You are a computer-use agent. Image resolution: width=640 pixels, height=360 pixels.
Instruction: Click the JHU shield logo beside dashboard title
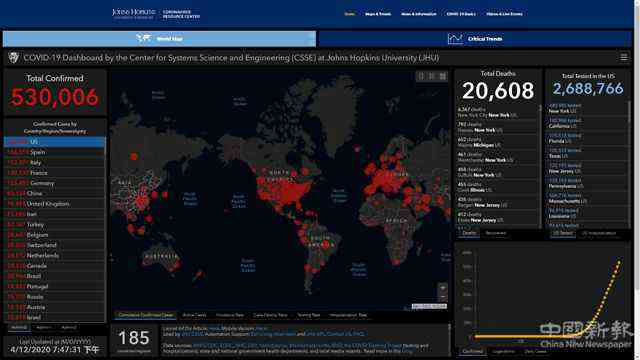pos(13,58)
